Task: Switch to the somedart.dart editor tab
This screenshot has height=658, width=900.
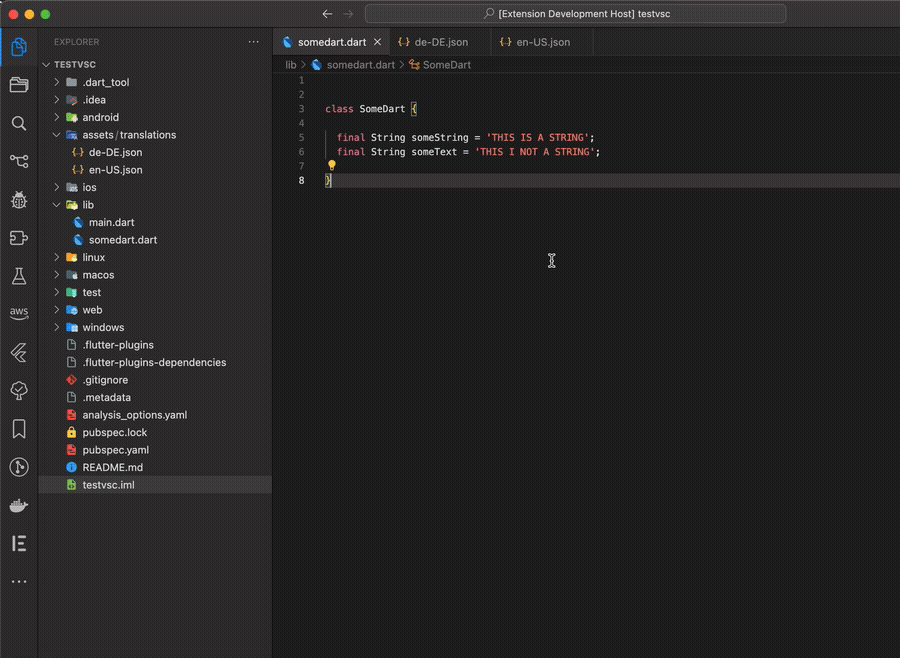Action: click(332, 42)
